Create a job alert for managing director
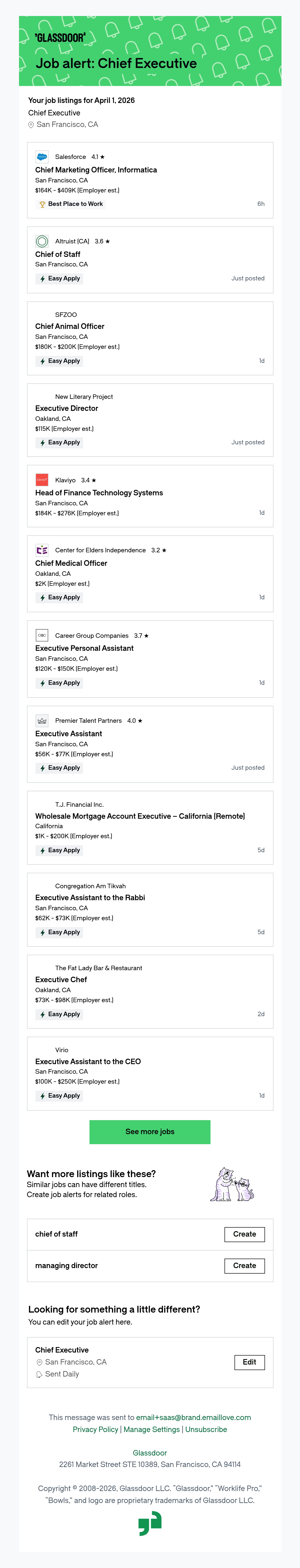The width and height of the screenshot is (300, 1568). [244, 1266]
